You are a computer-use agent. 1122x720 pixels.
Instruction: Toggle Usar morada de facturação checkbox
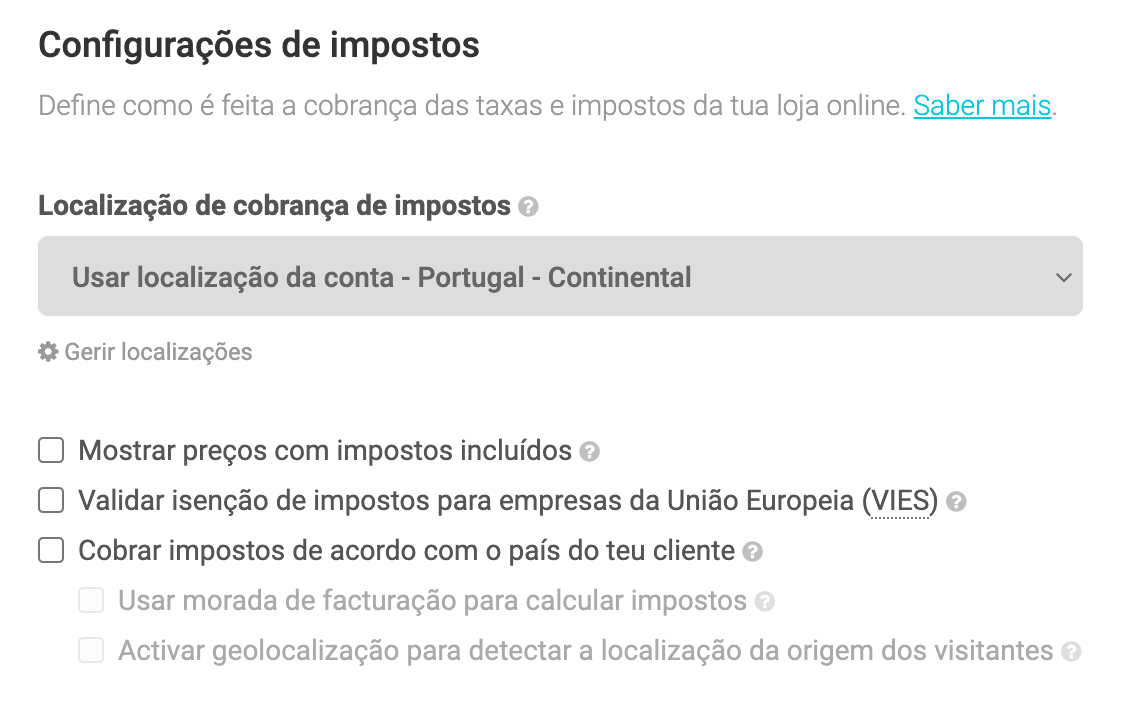coord(92,601)
